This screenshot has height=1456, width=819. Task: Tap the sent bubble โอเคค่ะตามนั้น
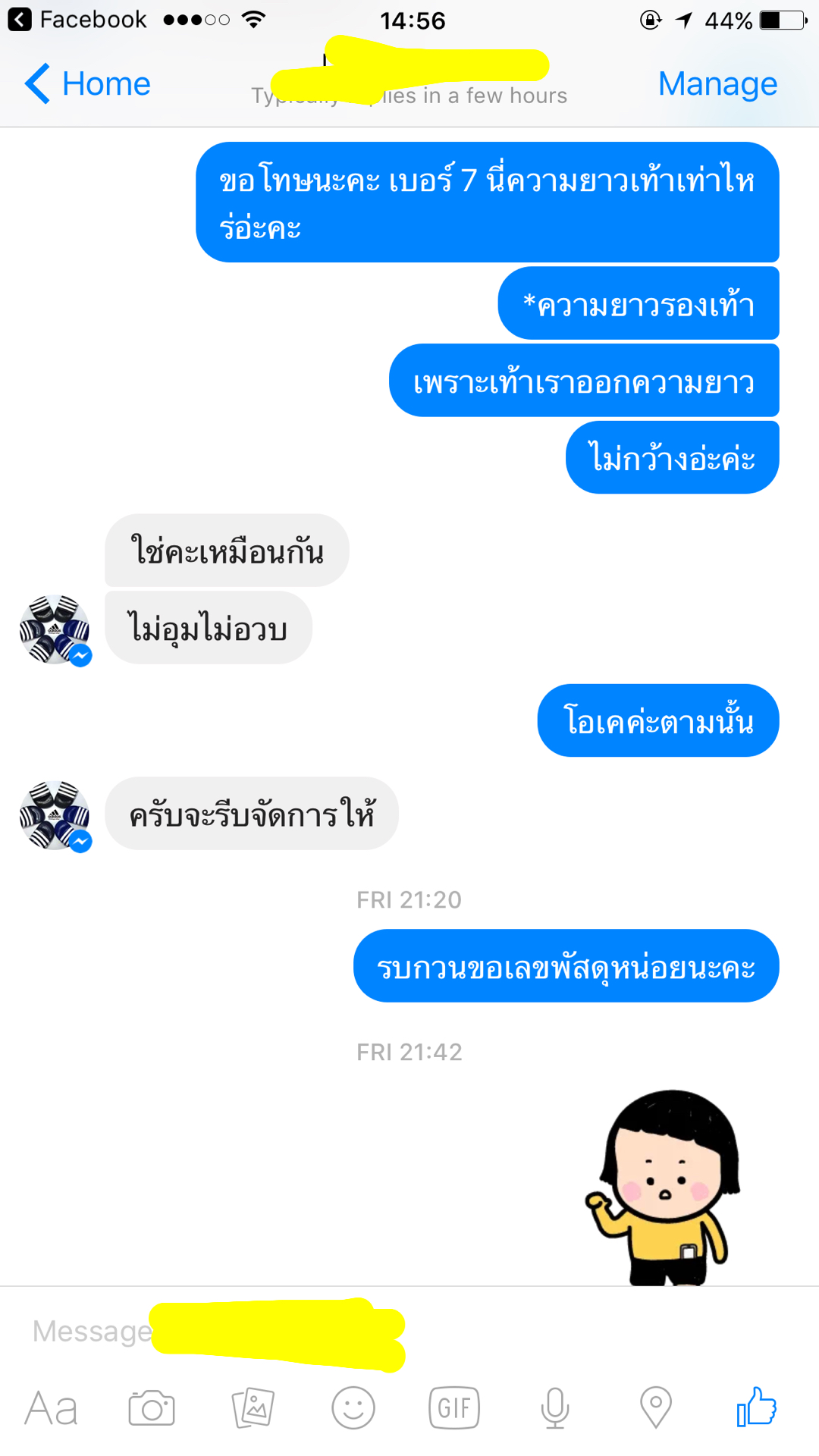(x=658, y=720)
